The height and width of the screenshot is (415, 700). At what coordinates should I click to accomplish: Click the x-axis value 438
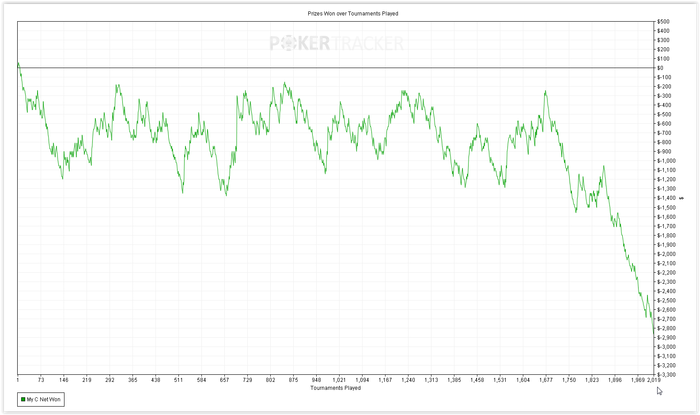click(155, 380)
